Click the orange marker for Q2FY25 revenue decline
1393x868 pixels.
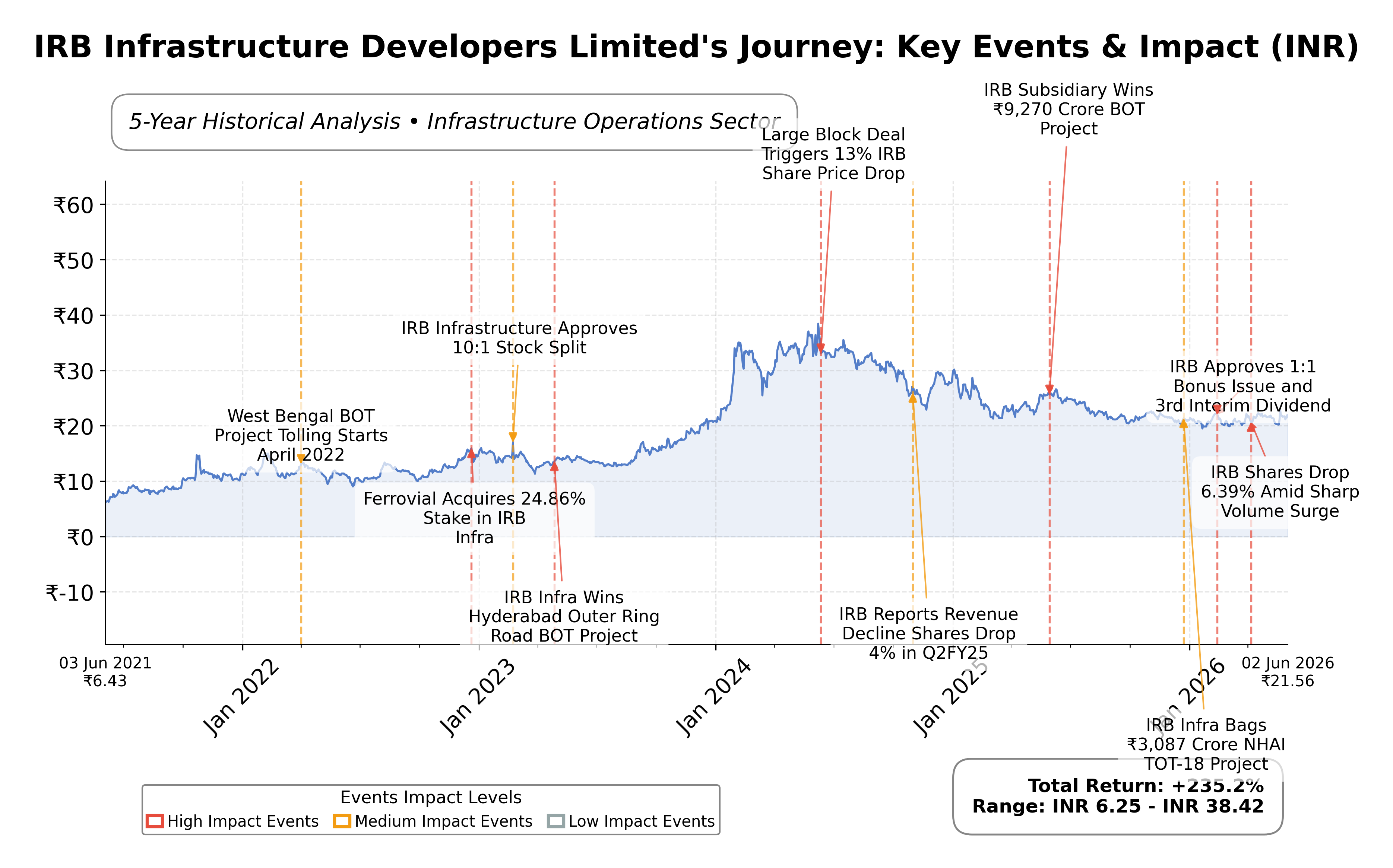pyautogui.click(x=912, y=397)
